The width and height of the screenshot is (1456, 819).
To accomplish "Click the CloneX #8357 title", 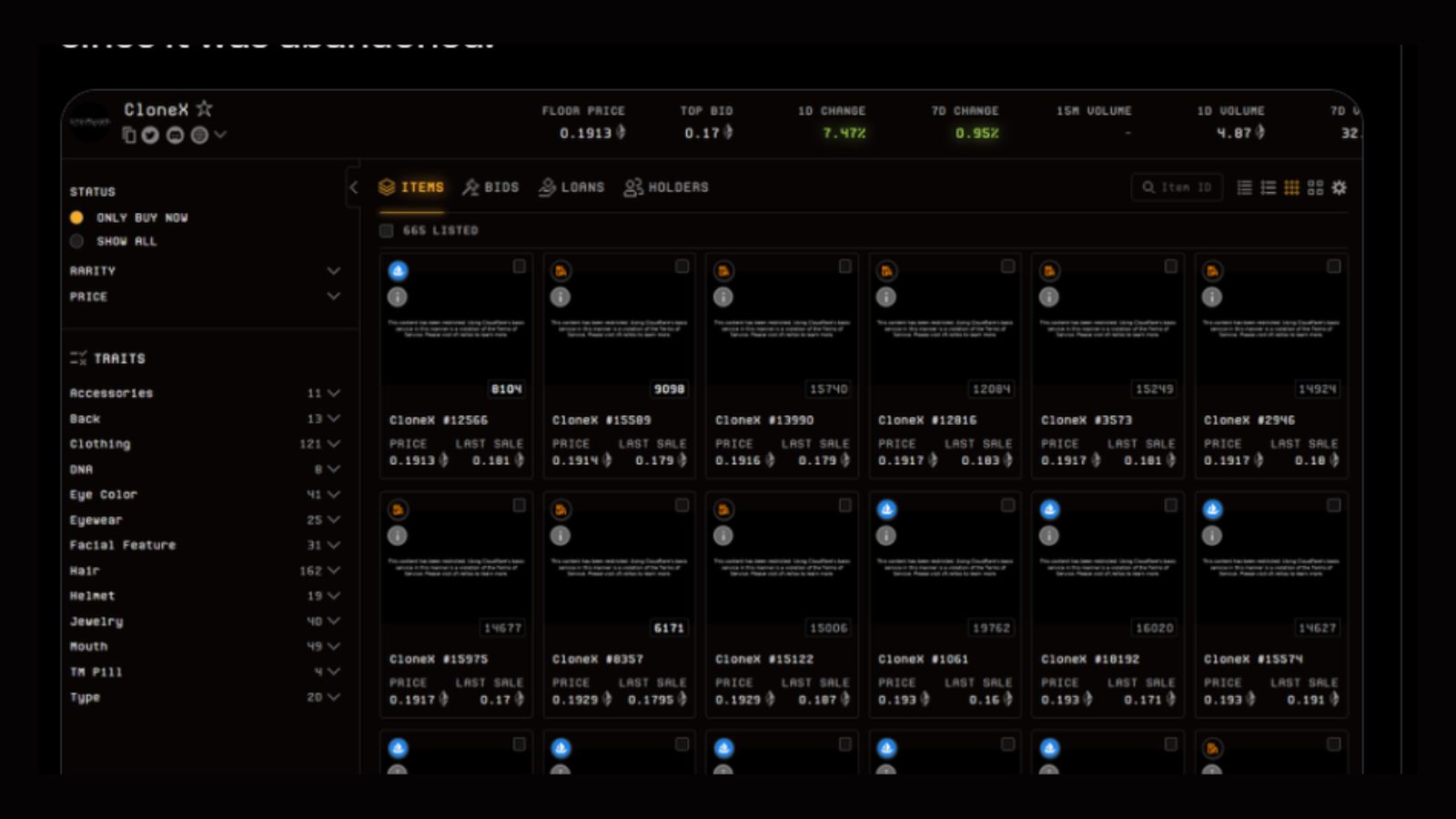I will (597, 659).
